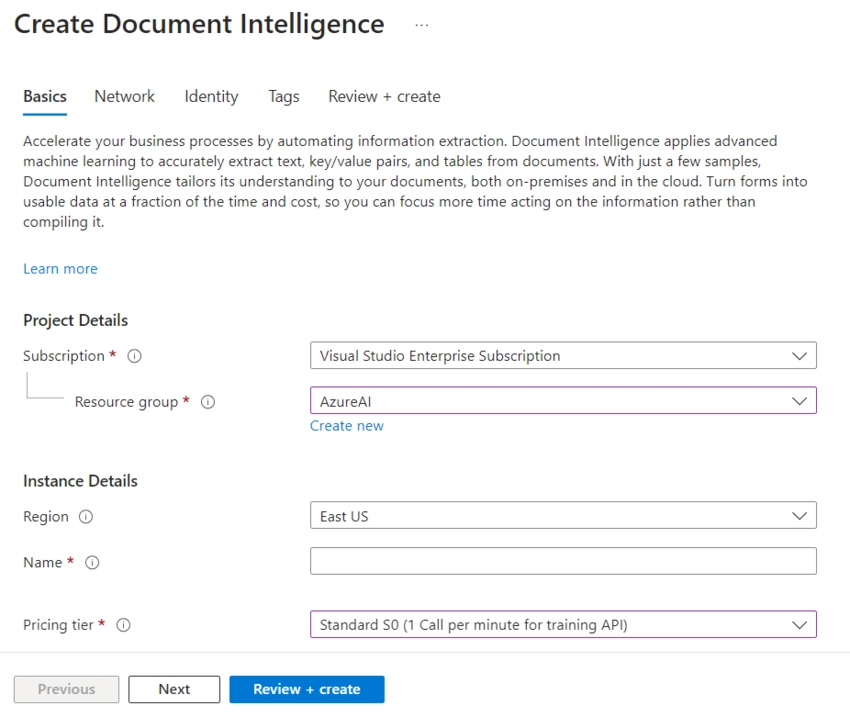850x717 pixels.
Task: Switch to the Review + create tab
Action: [x=384, y=96]
